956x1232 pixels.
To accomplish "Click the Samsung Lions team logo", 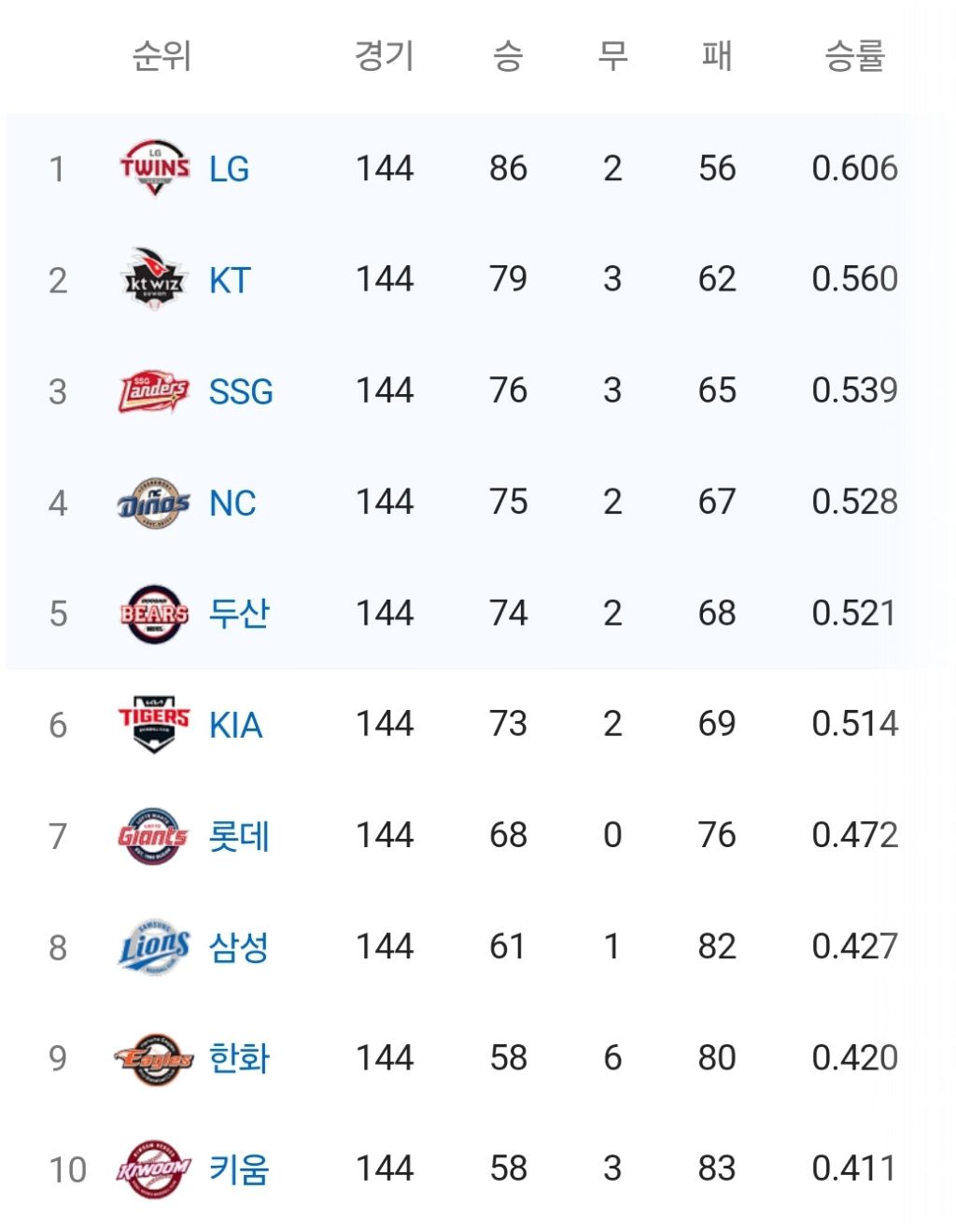I will (x=154, y=946).
